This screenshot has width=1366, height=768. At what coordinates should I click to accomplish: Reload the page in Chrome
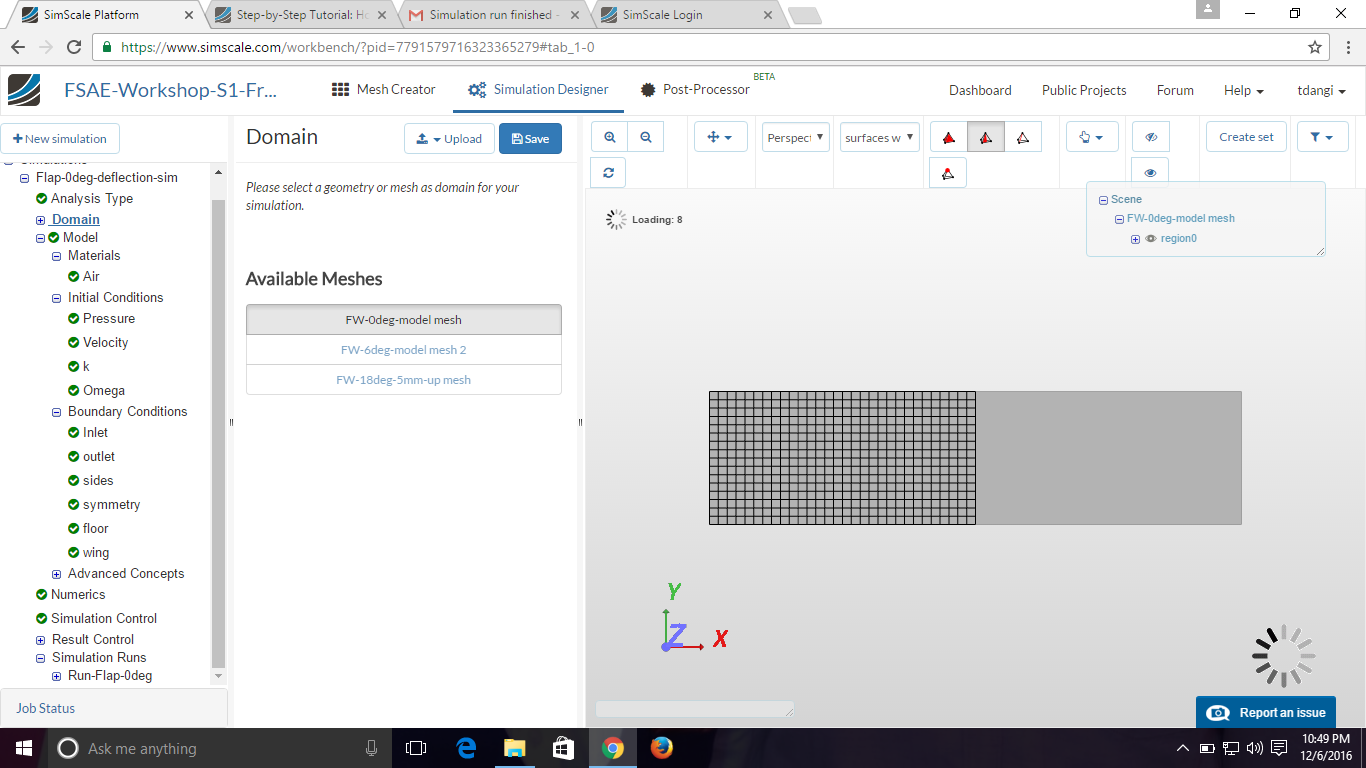click(x=74, y=47)
